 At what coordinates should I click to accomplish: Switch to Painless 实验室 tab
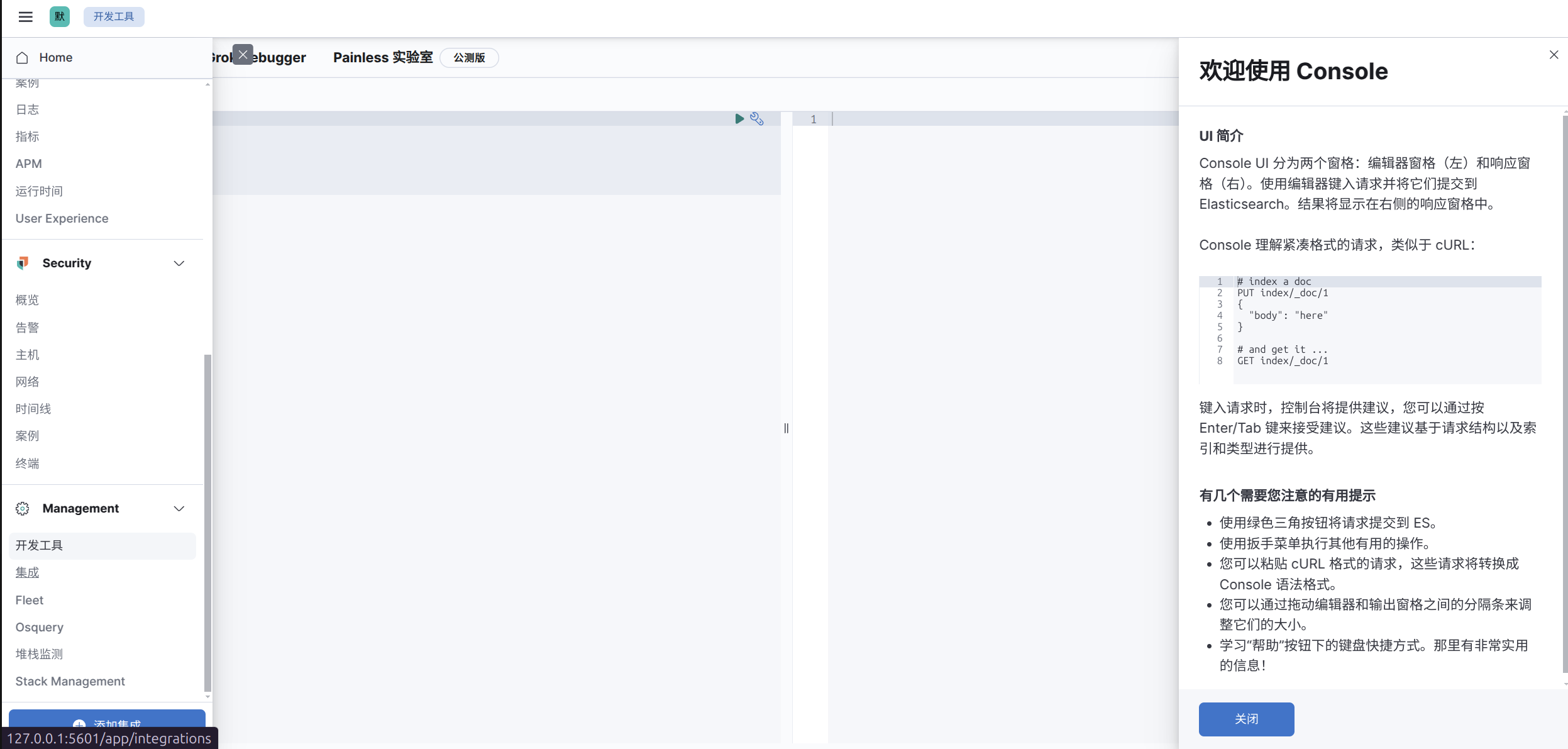[x=383, y=58]
